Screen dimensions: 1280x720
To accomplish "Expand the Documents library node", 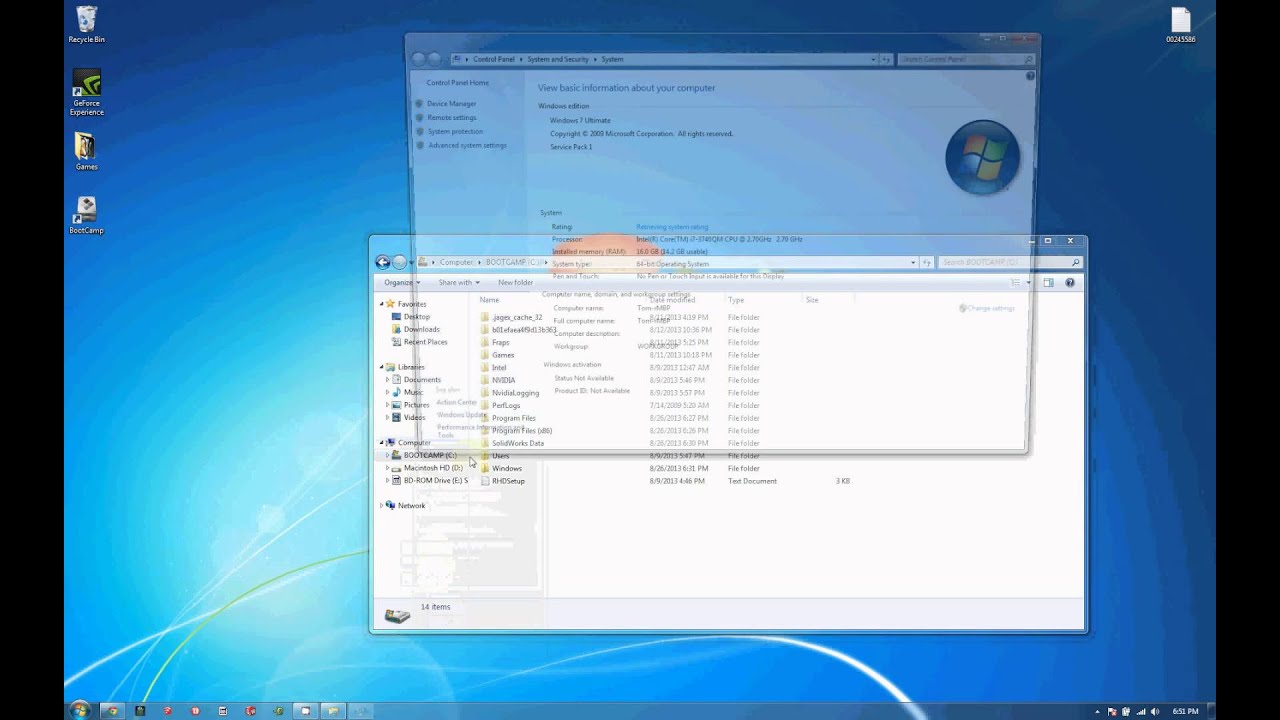I will 388,380.
